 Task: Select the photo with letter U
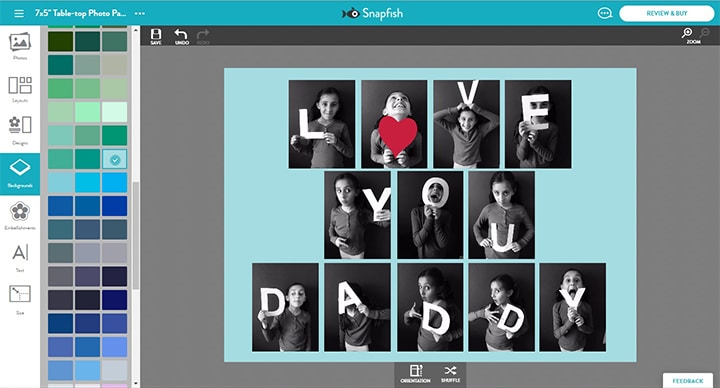click(x=501, y=215)
